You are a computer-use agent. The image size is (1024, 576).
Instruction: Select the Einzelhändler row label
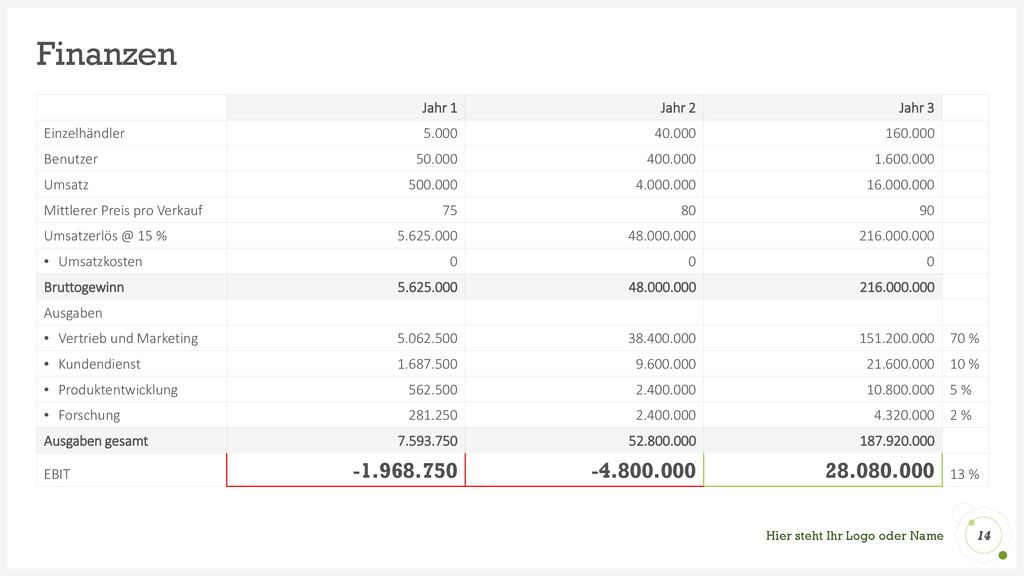coord(84,133)
